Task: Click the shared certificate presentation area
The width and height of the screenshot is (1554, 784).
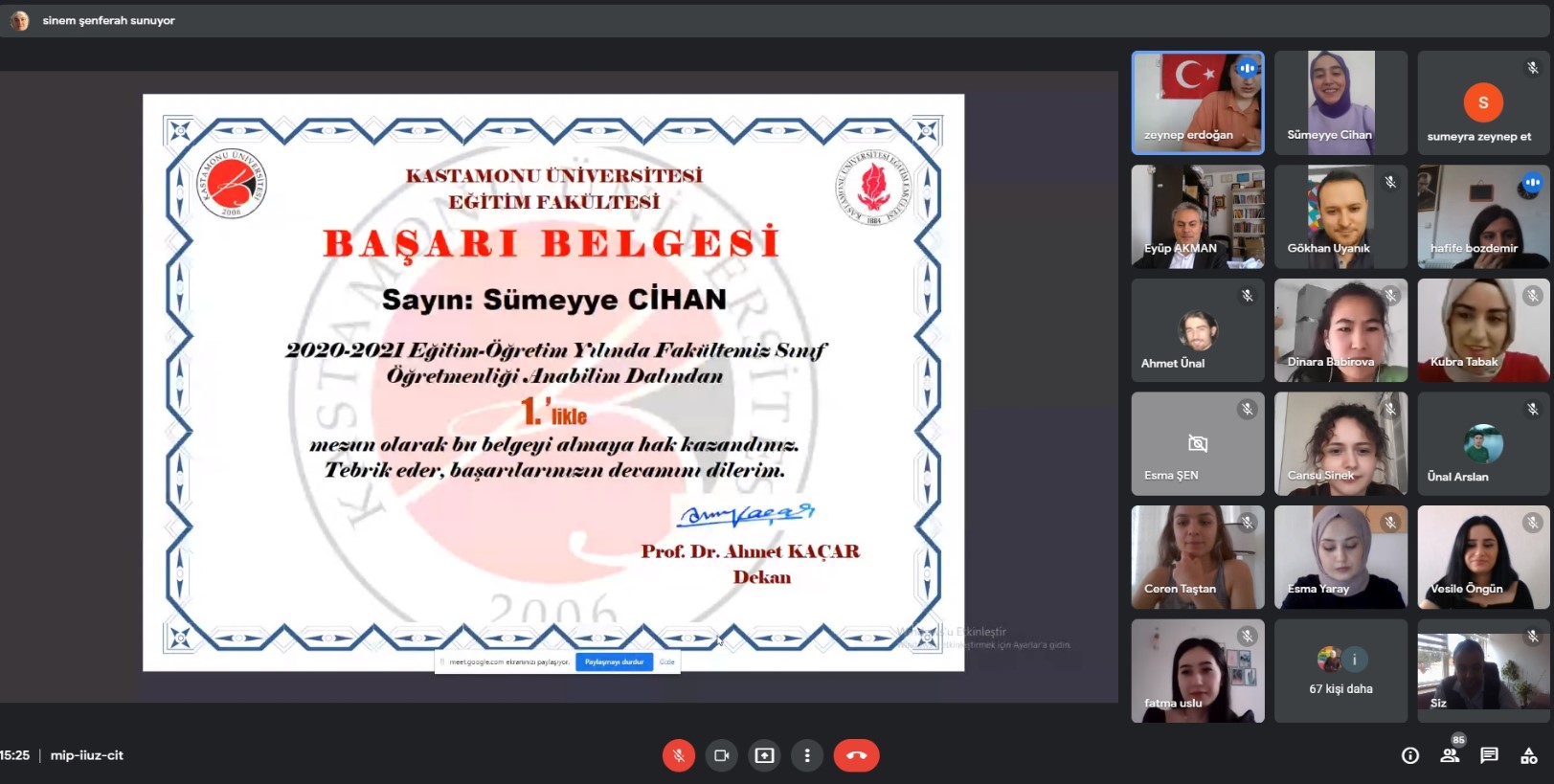Action: tap(553, 382)
